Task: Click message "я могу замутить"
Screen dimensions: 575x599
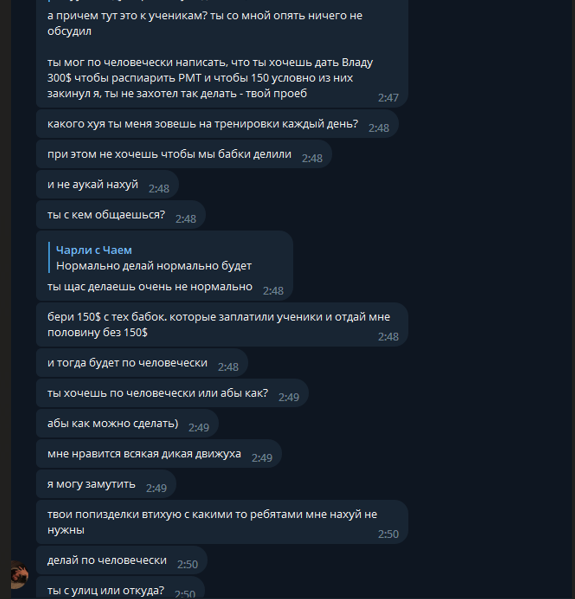Action: tap(106, 484)
